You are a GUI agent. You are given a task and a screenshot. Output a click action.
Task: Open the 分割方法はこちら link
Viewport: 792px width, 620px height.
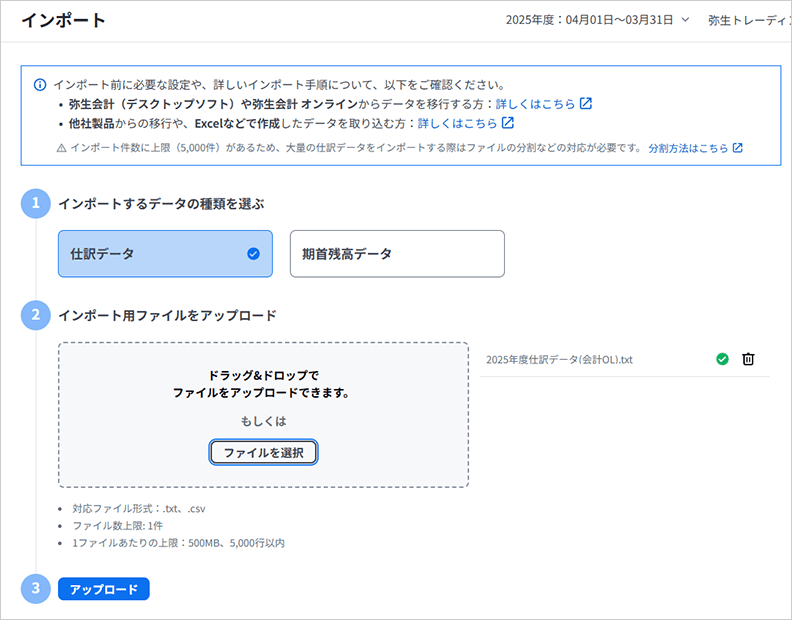[687, 148]
